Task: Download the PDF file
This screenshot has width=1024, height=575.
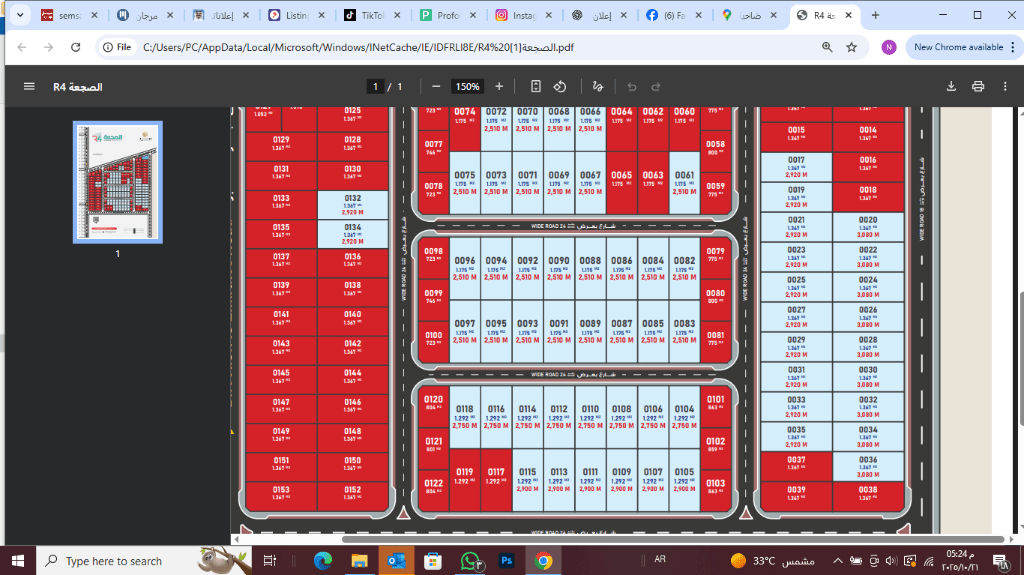Action: (x=951, y=87)
